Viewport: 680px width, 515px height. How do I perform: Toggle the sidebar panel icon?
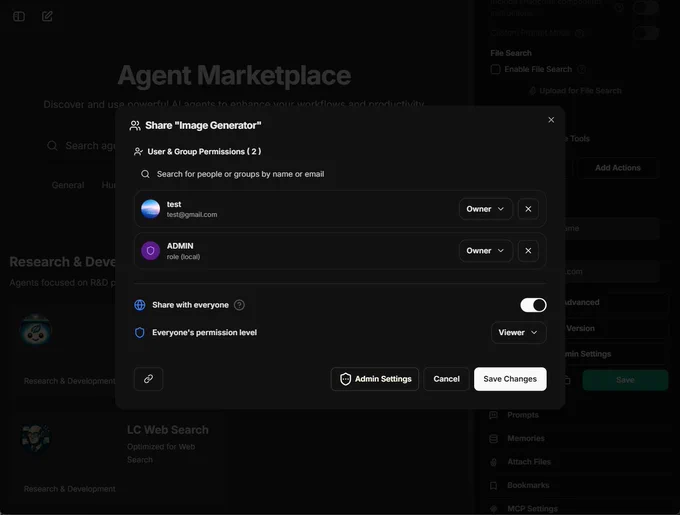tap(19, 16)
